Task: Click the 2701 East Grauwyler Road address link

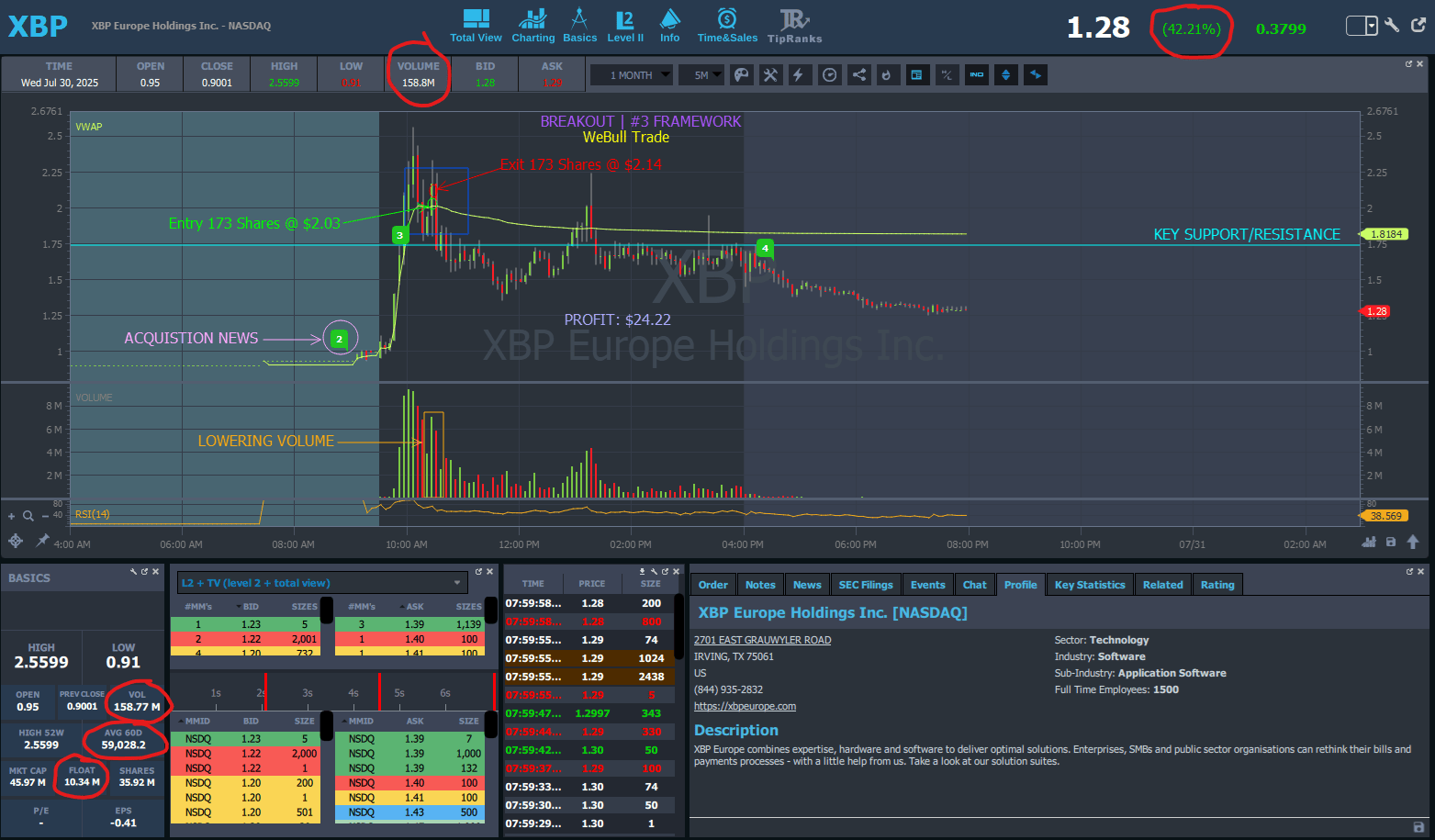Action: tap(762, 640)
